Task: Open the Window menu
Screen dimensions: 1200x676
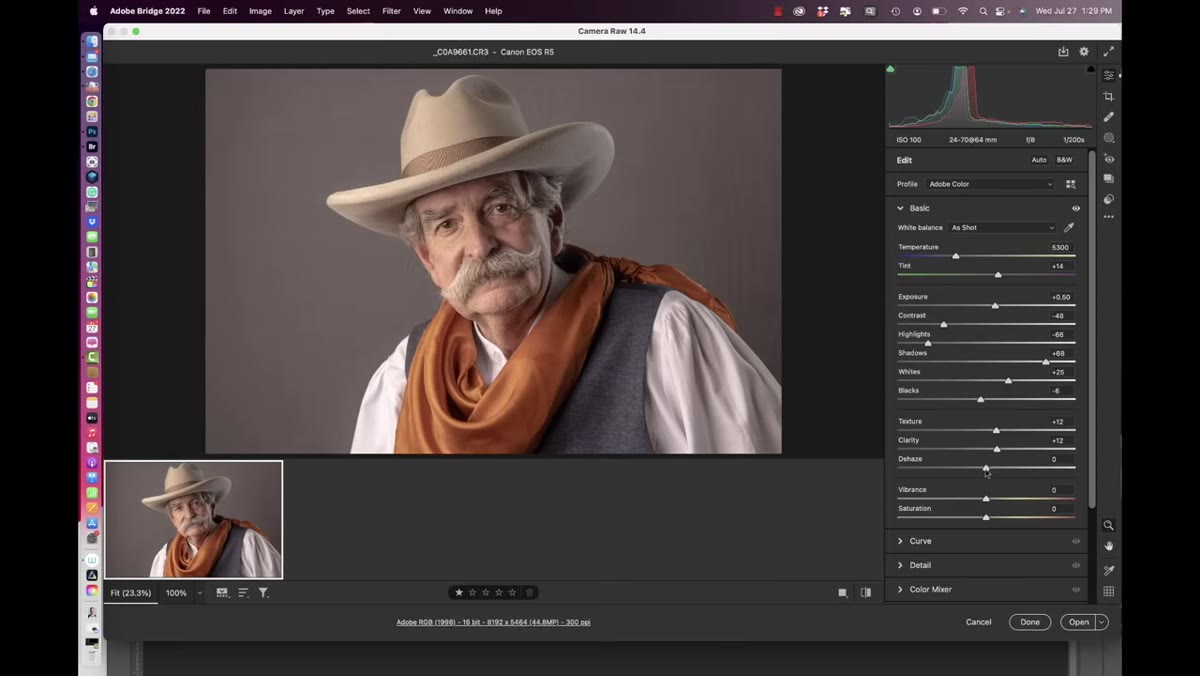Action: [458, 11]
